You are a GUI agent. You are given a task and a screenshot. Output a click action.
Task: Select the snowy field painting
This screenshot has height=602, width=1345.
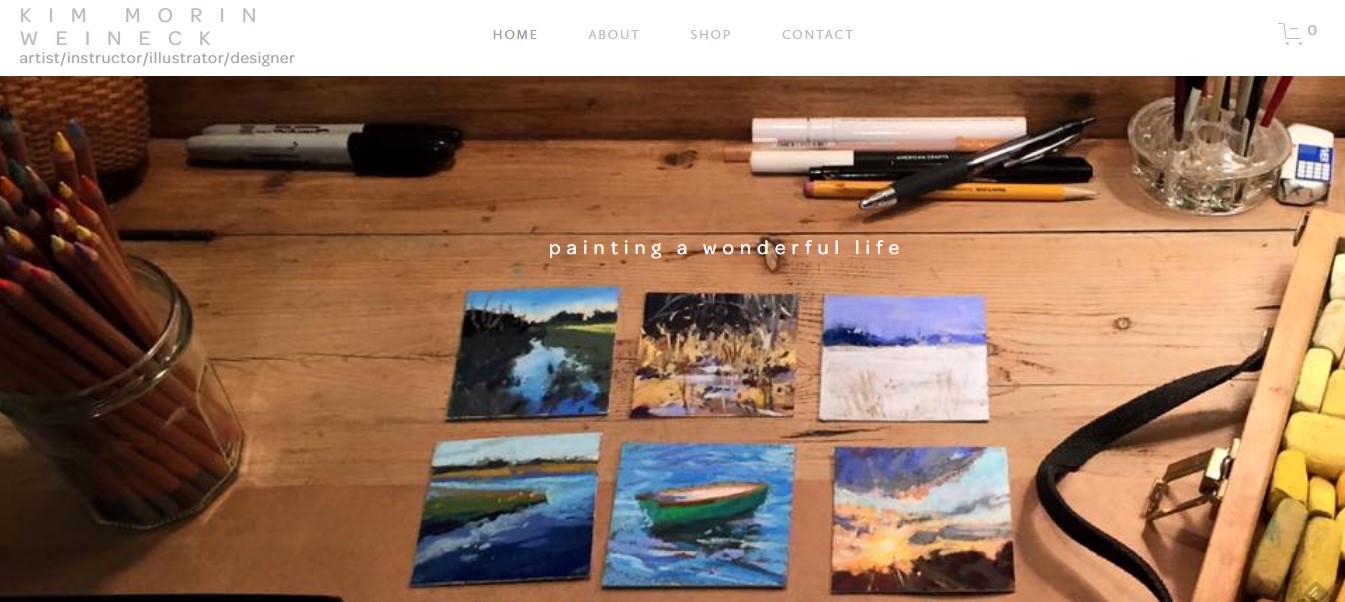904,358
